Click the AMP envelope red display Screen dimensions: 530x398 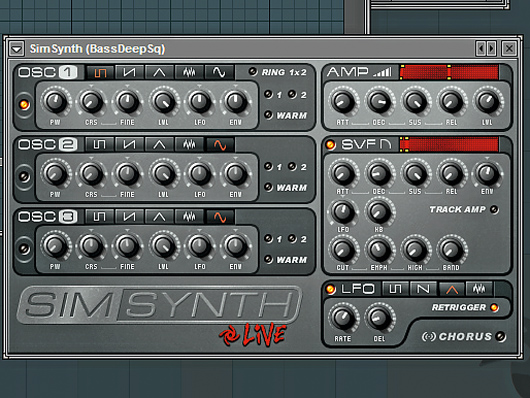pos(449,72)
